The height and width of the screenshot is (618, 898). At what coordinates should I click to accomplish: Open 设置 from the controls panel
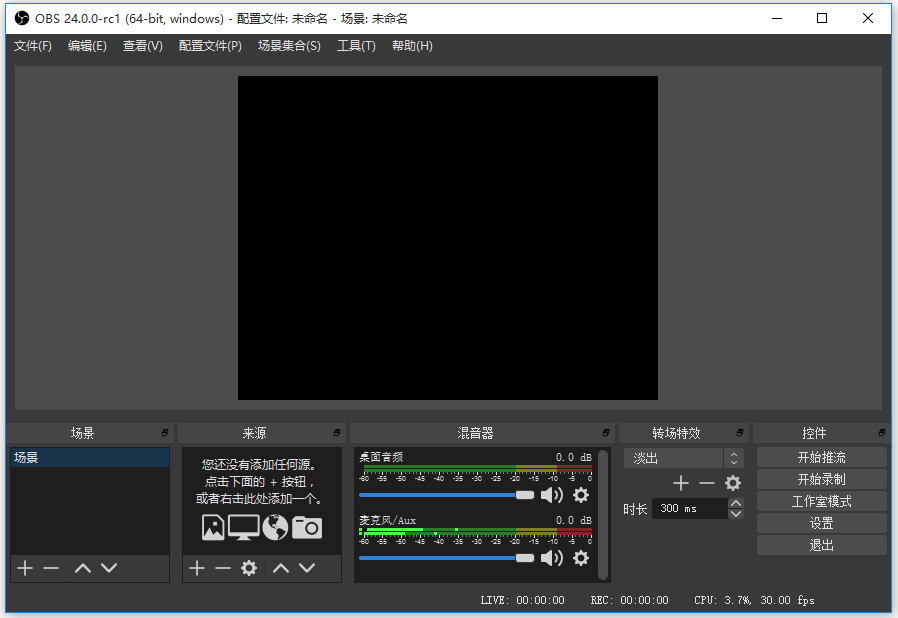[821, 522]
